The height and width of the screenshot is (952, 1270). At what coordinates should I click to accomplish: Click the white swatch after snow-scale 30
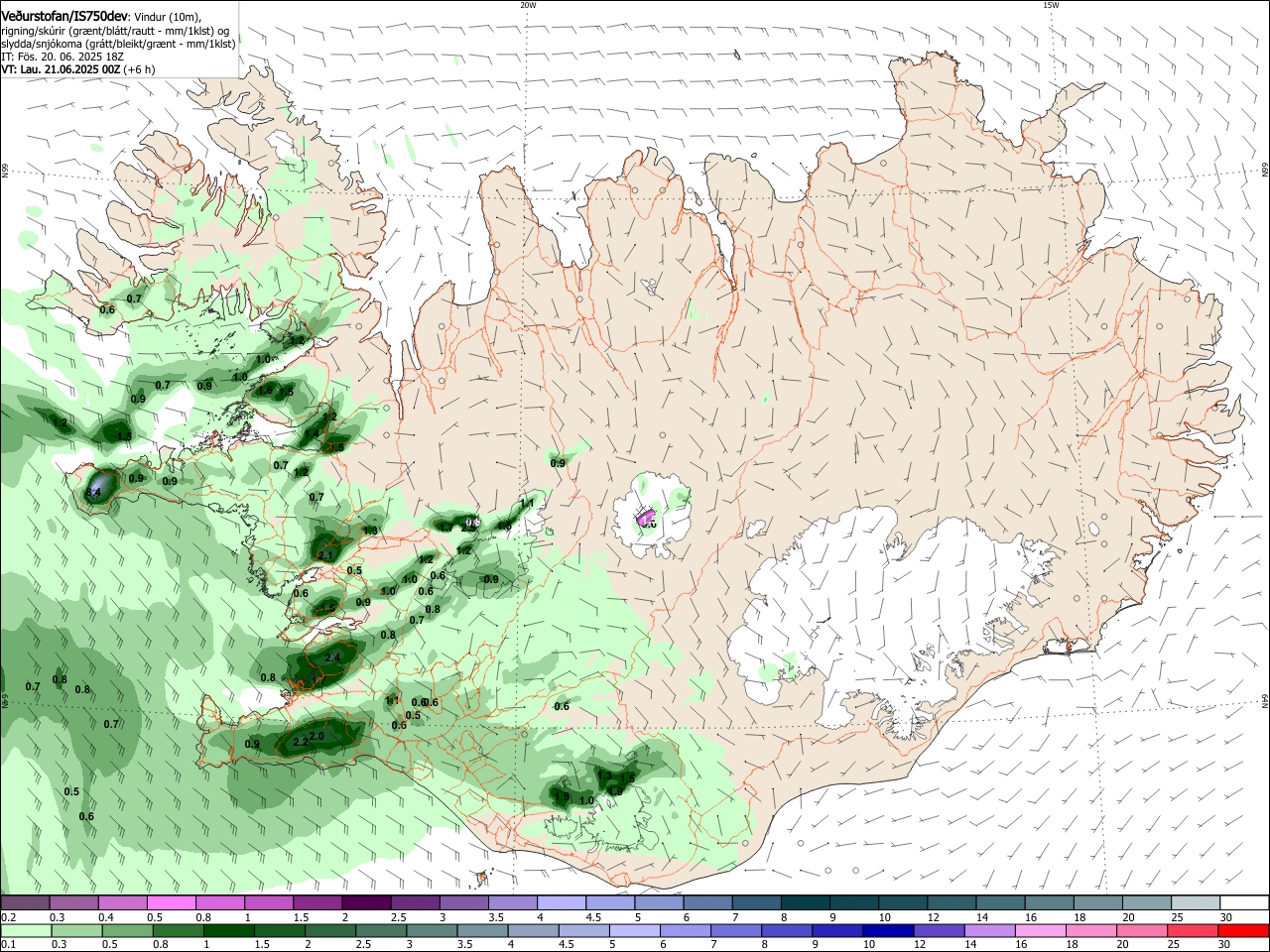coord(1244,903)
